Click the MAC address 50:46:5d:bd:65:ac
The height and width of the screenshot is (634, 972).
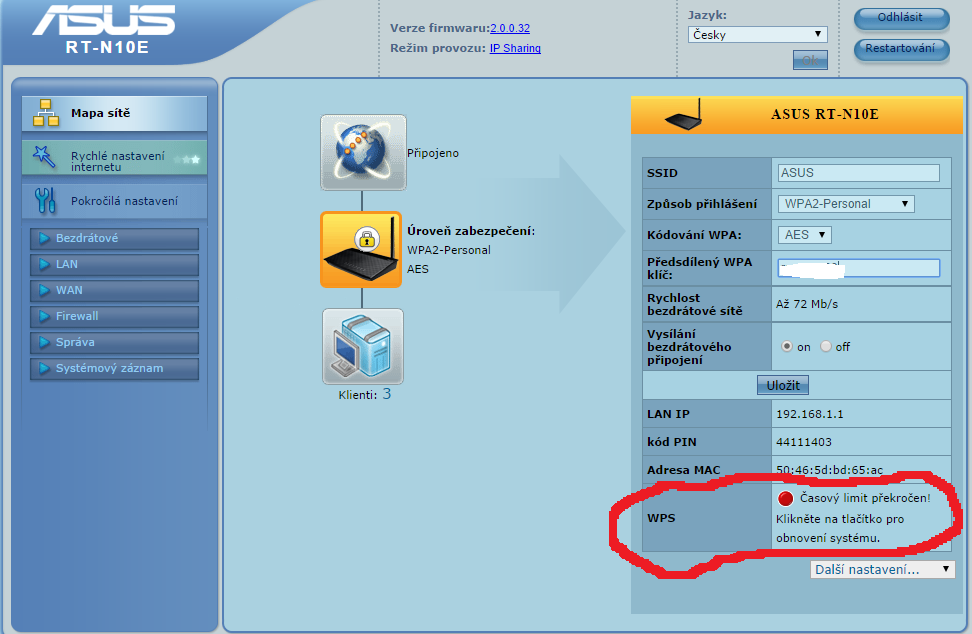[x=829, y=470]
